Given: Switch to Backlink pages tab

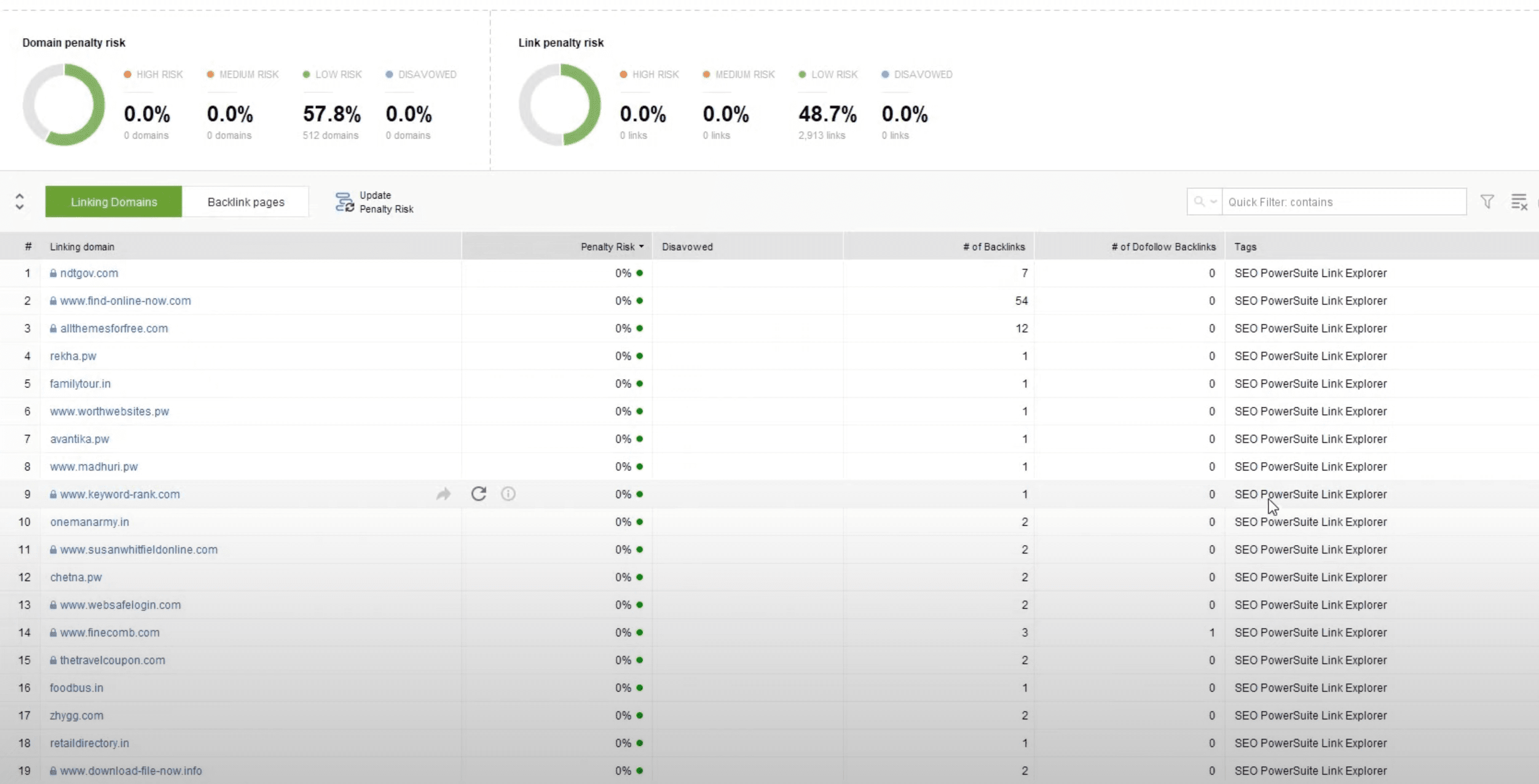Looking at the screenshot, I should click(245, 201).
